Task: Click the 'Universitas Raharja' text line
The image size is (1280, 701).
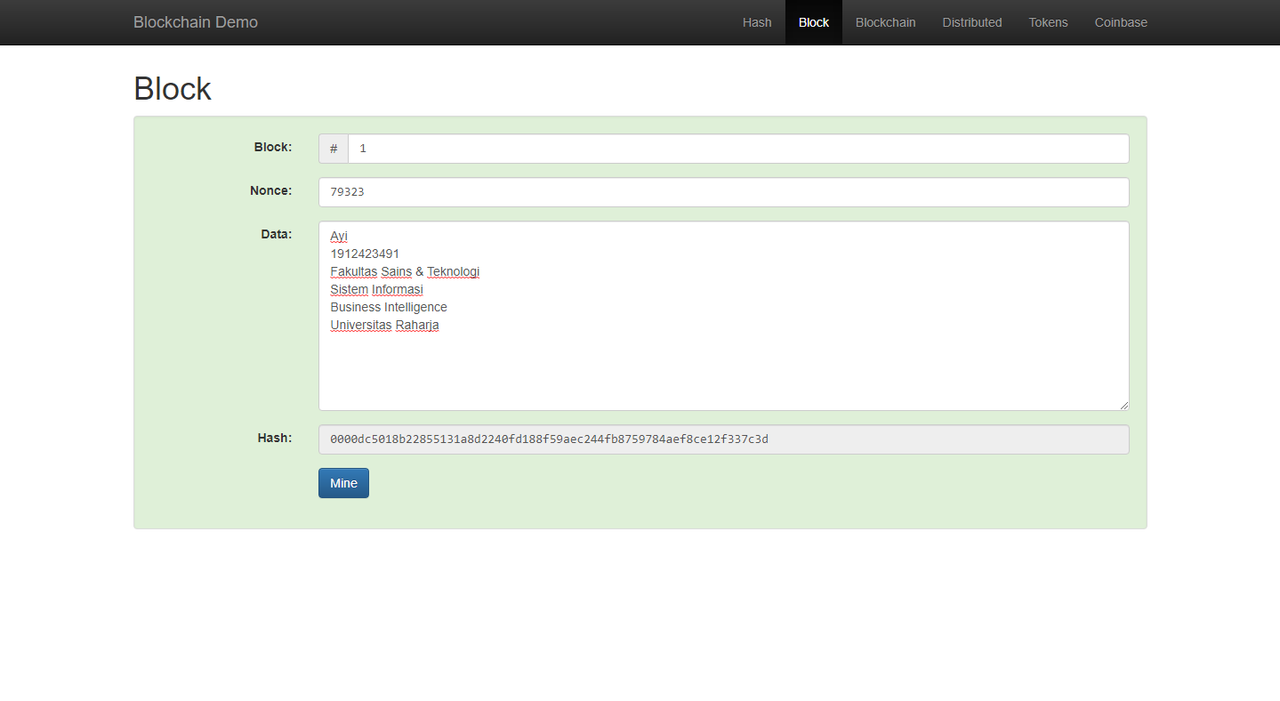Action: pos(385,325)
